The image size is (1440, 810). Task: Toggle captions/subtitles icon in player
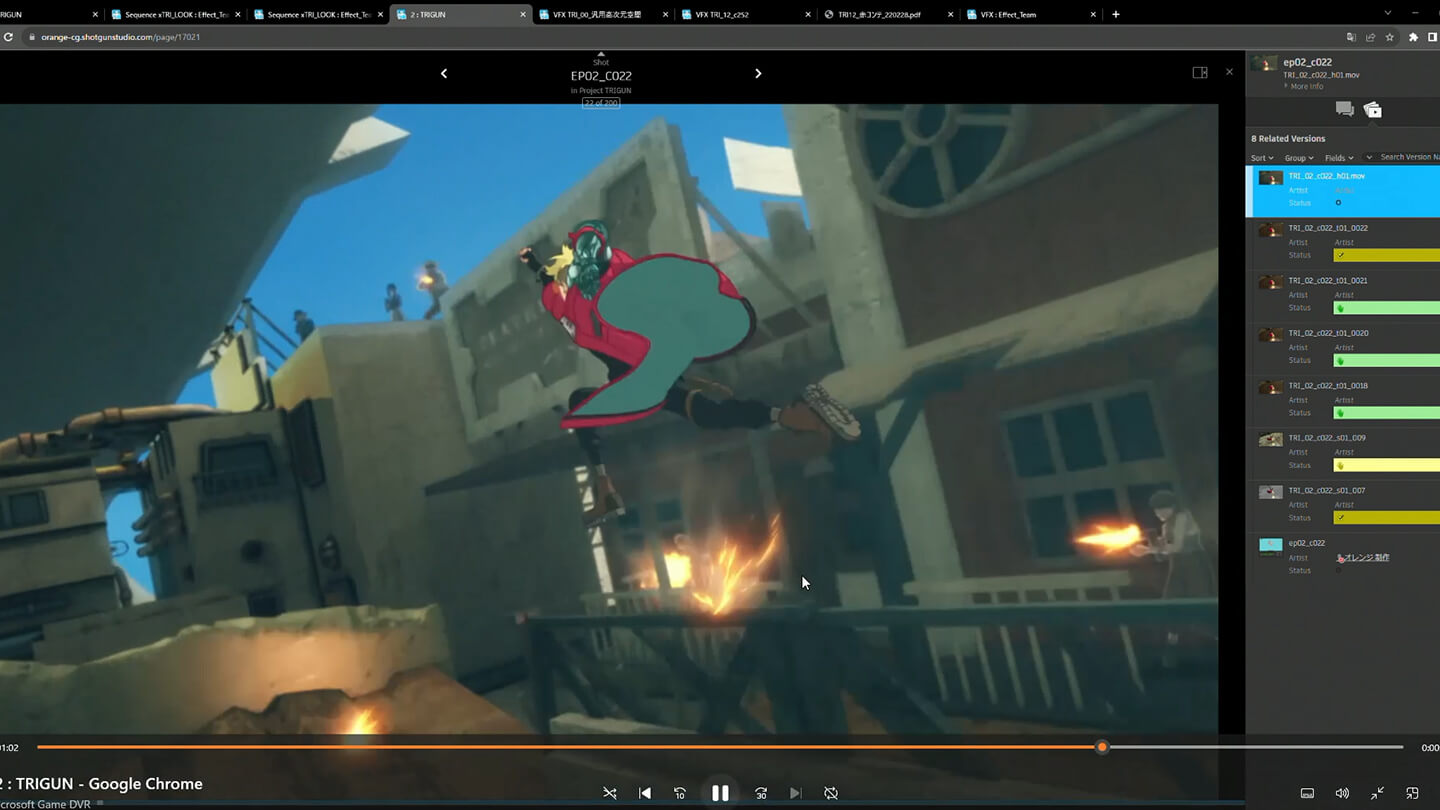point(1307,793)
